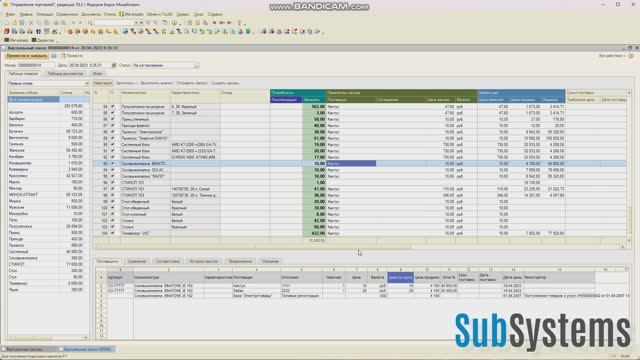Screen dimensions: 640x360
Task: Click the Директор icon button in the toolbar
Action: click(x=43, y=40)
